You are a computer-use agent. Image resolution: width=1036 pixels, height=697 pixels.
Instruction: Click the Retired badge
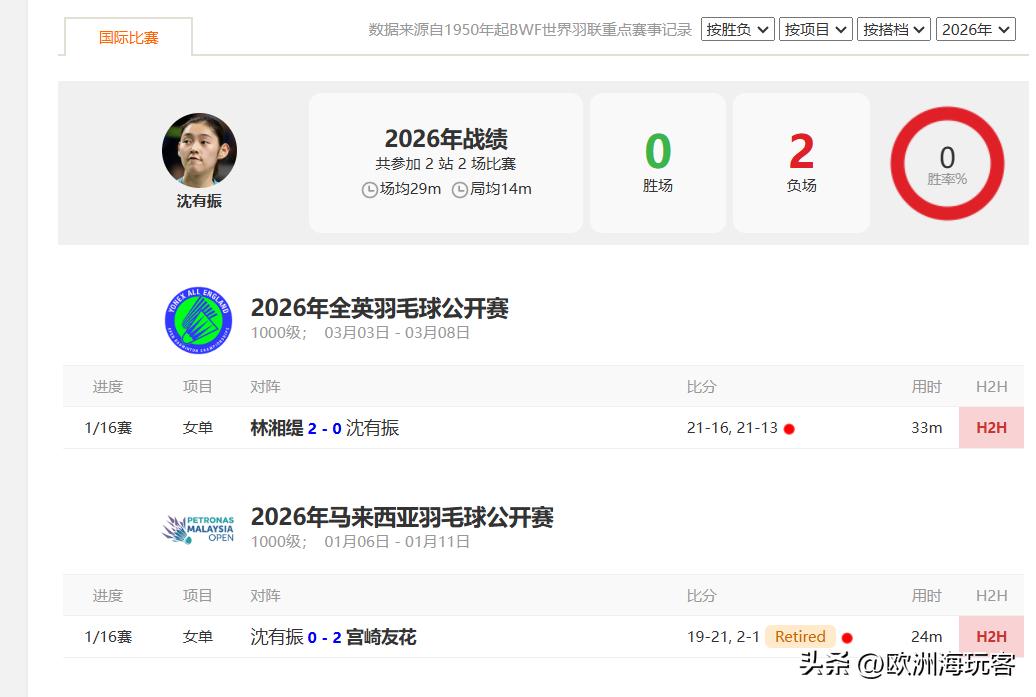tap(800, 636)
